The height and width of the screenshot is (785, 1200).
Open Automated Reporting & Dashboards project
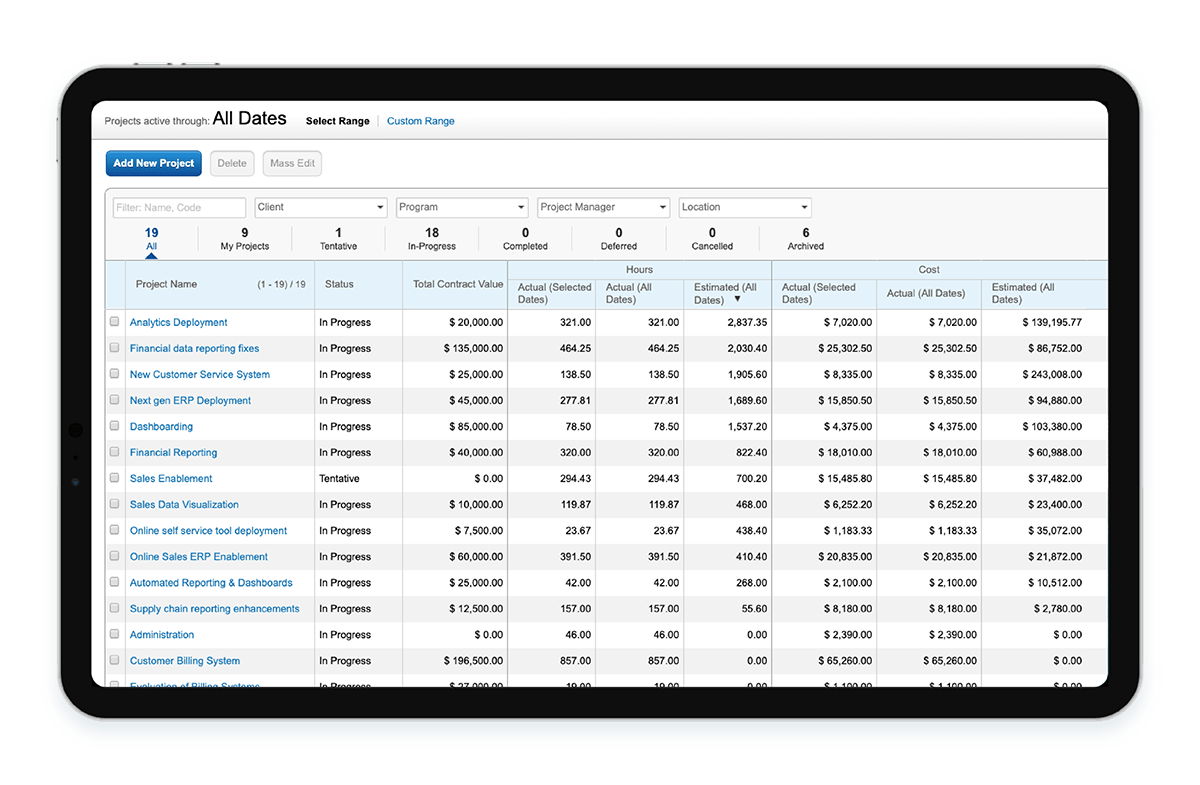pos(211,582)
